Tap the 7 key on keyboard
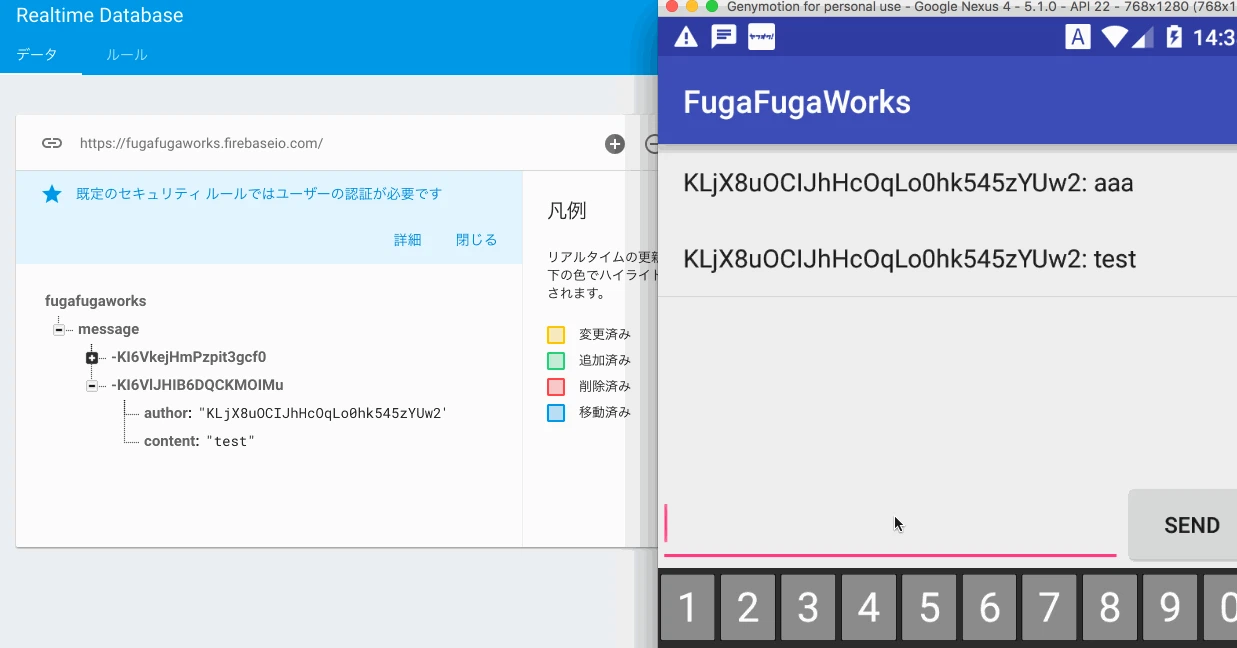This screenshot has width=1237, height=648. click(x=1049, y=608)
